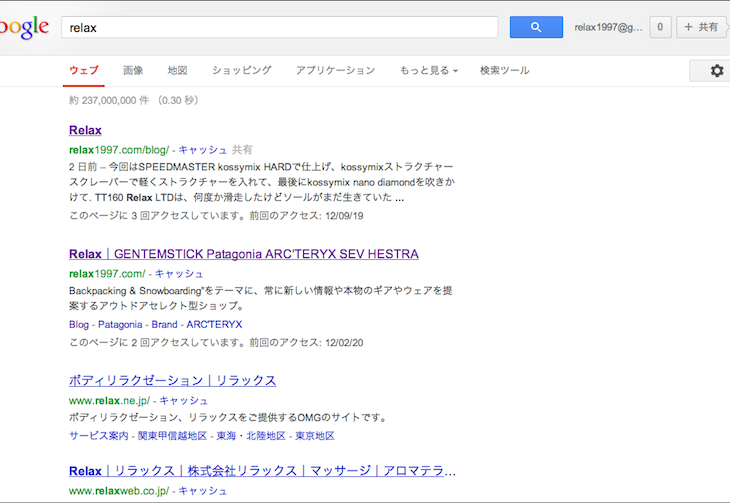Click the キャッシュ link after relax1997.com/
The width and height of the screenshot is (730, 503).
tap(179, 273)
